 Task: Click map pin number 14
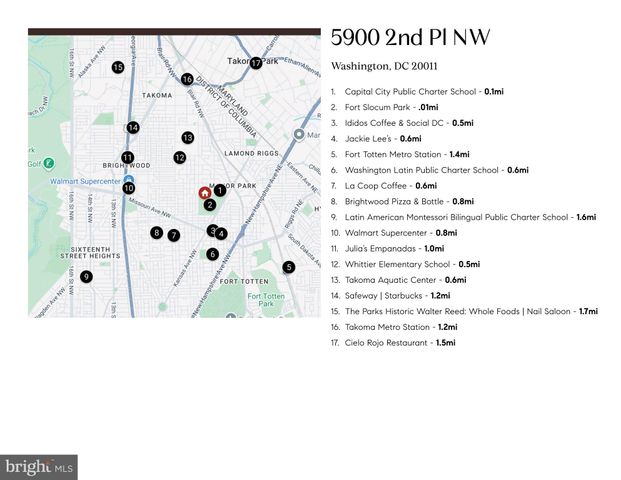[133, 128]
